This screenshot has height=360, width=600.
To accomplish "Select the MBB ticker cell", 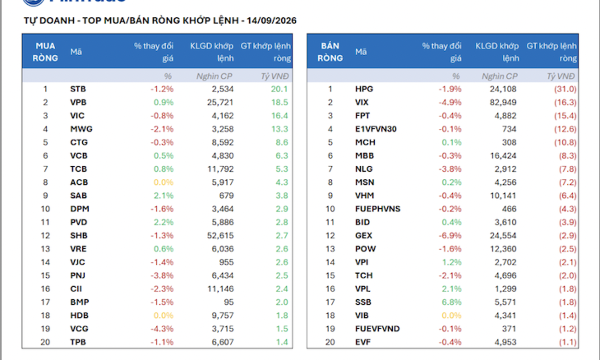I will (x=364, y=156).
